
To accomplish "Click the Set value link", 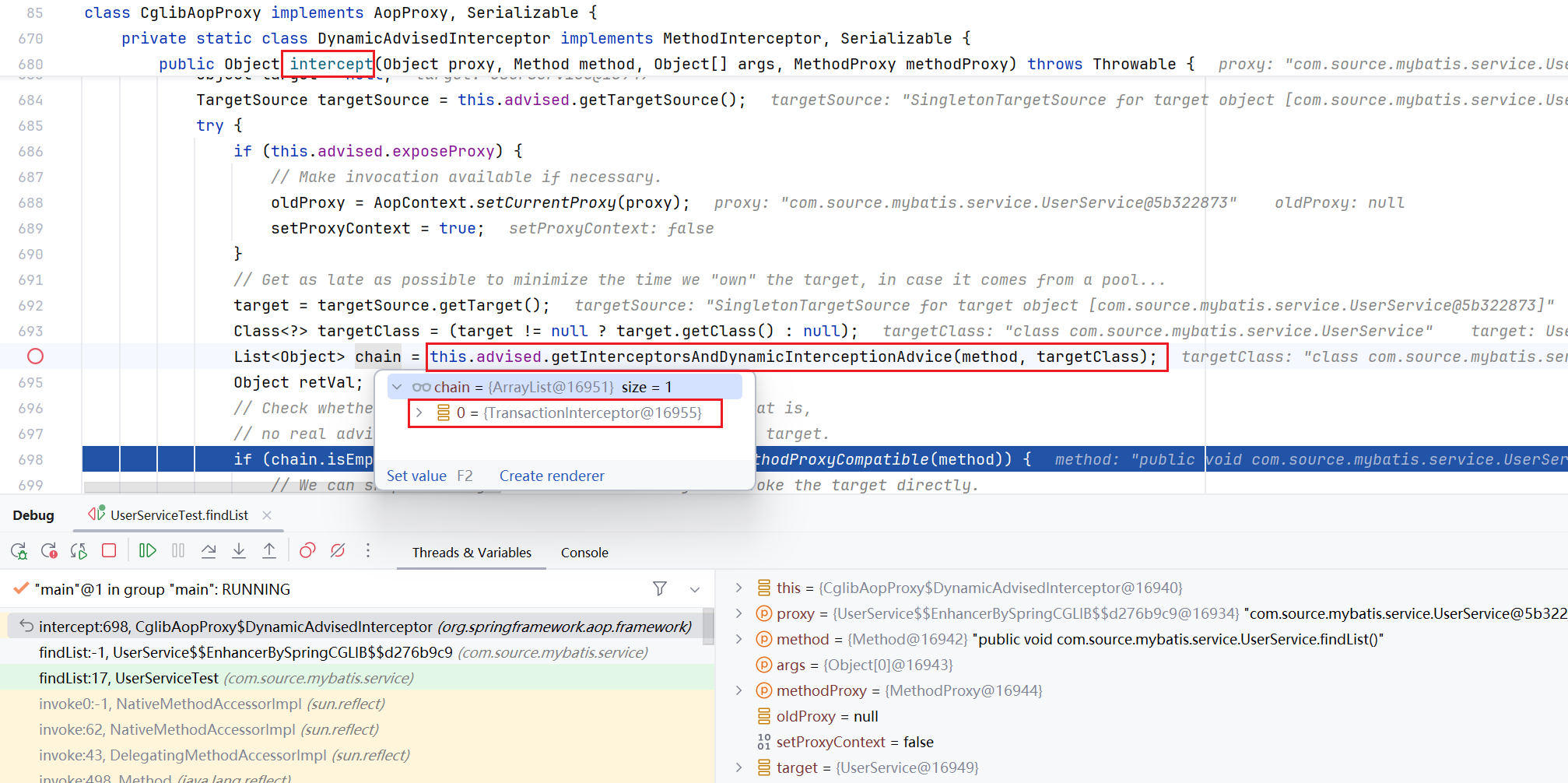I will [x=416, y=476].
